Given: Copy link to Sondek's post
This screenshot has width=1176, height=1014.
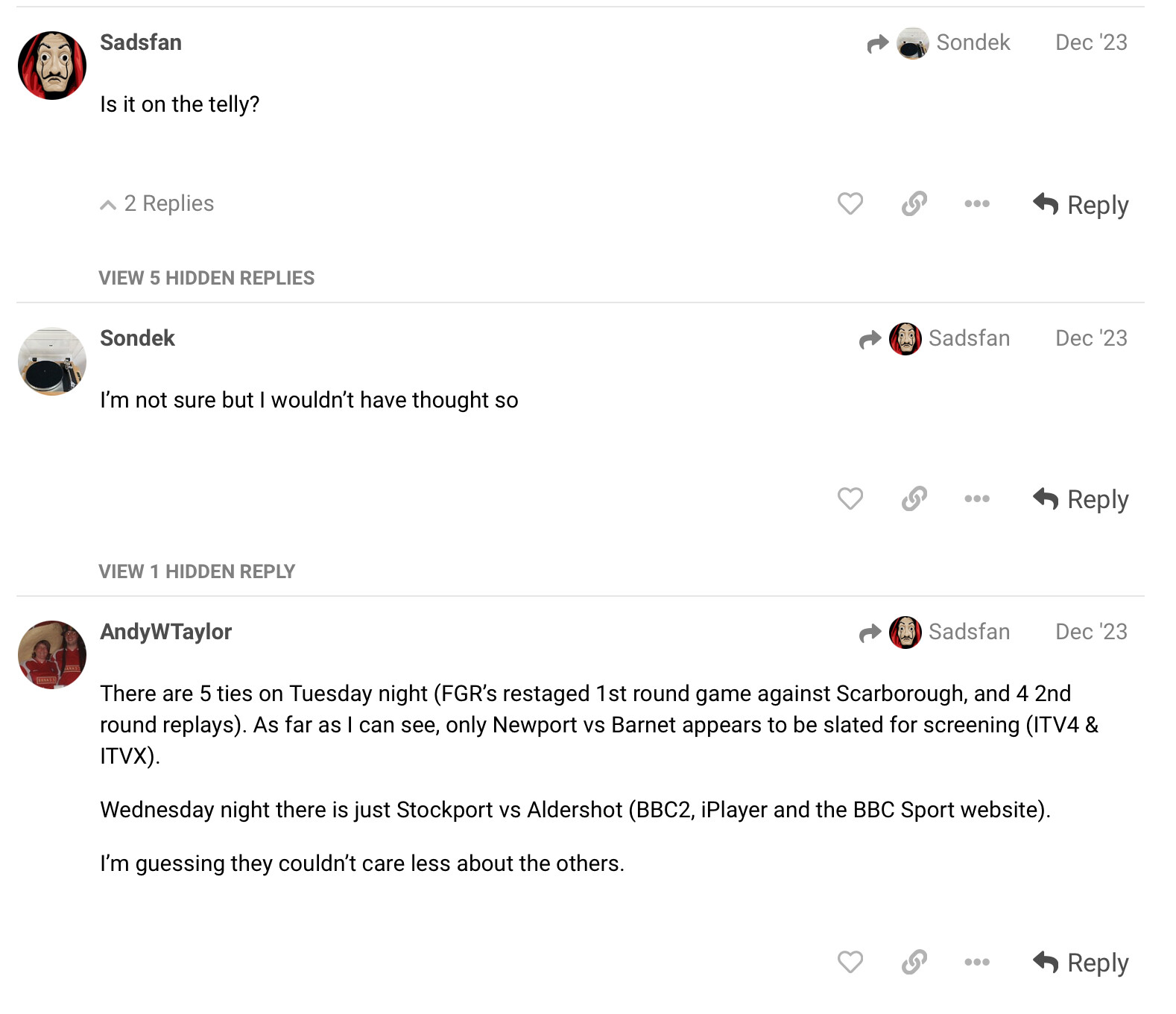Looking at the screenshot, I should tap(914, 498).
